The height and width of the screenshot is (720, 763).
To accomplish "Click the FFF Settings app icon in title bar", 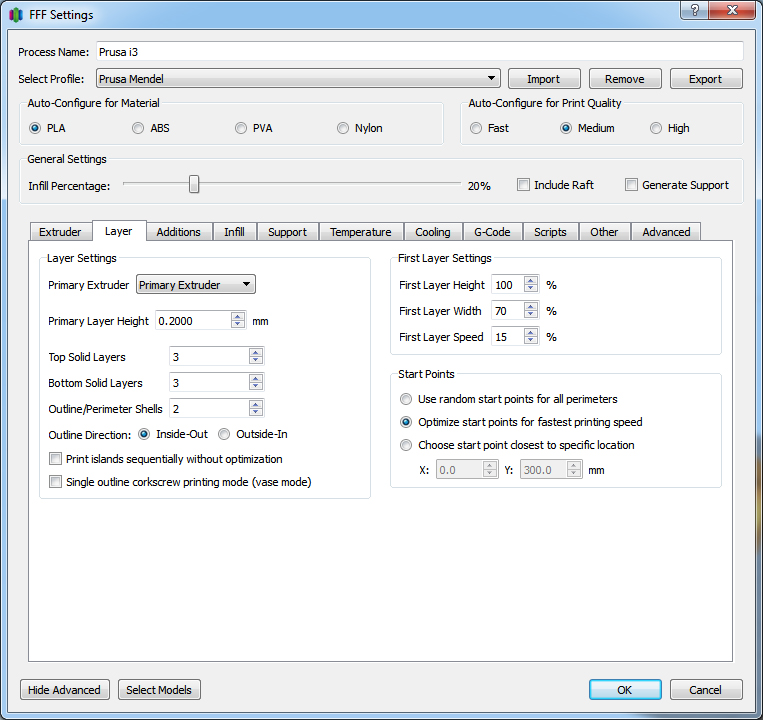I will point(16,15).
